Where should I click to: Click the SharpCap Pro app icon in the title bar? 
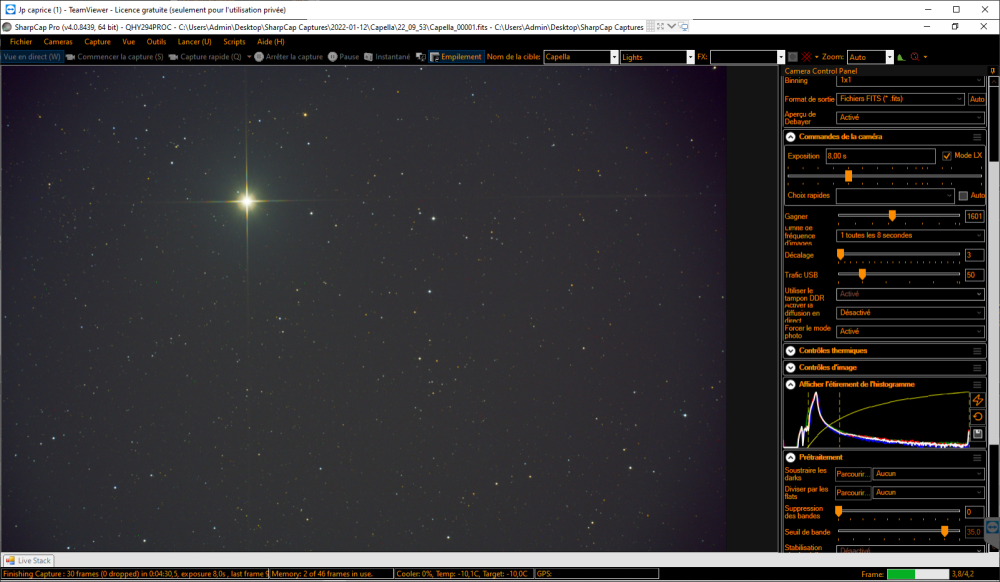coord(7,27)
